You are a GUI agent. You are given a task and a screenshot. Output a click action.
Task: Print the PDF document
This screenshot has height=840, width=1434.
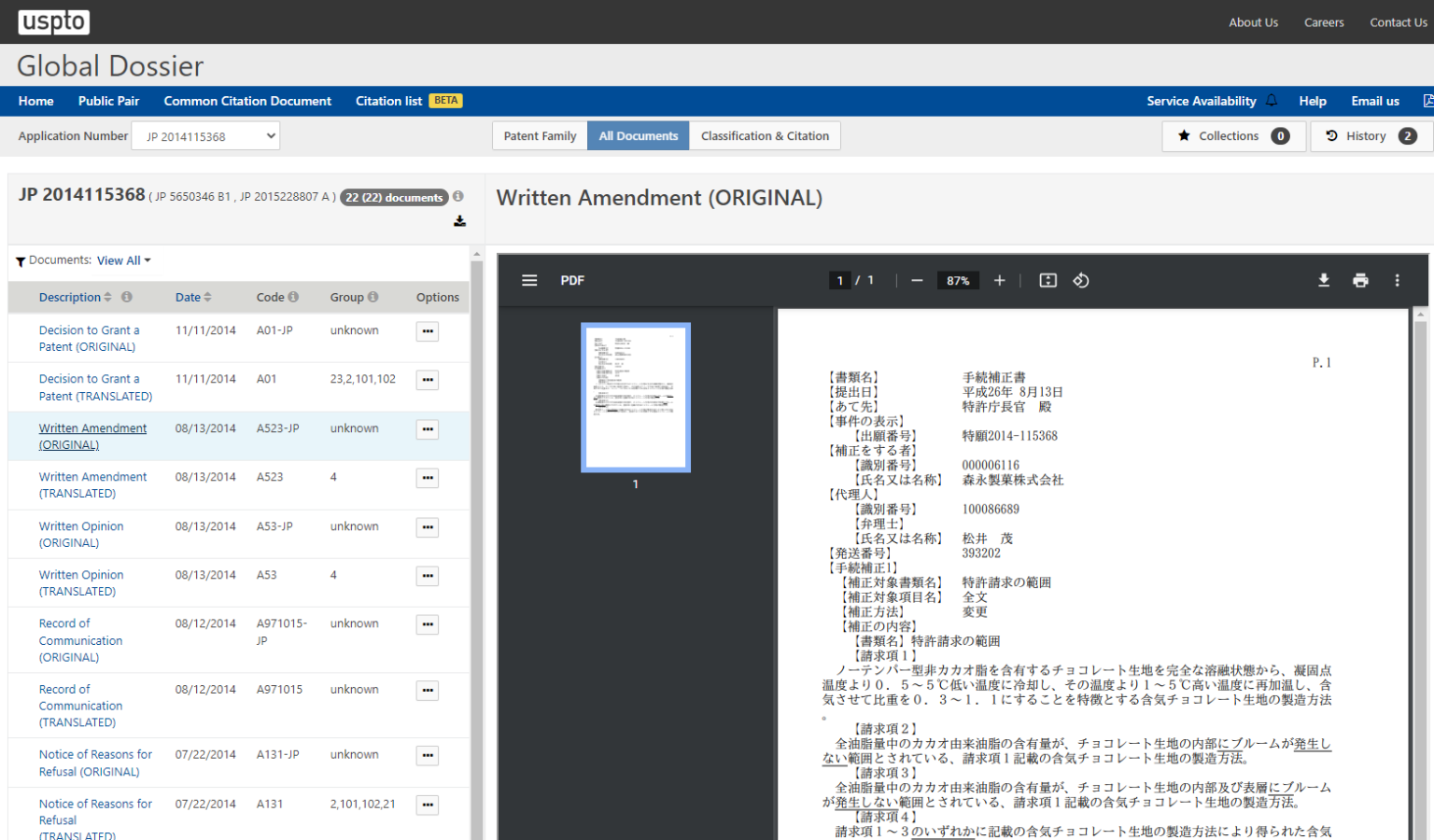click(1360, 280)
